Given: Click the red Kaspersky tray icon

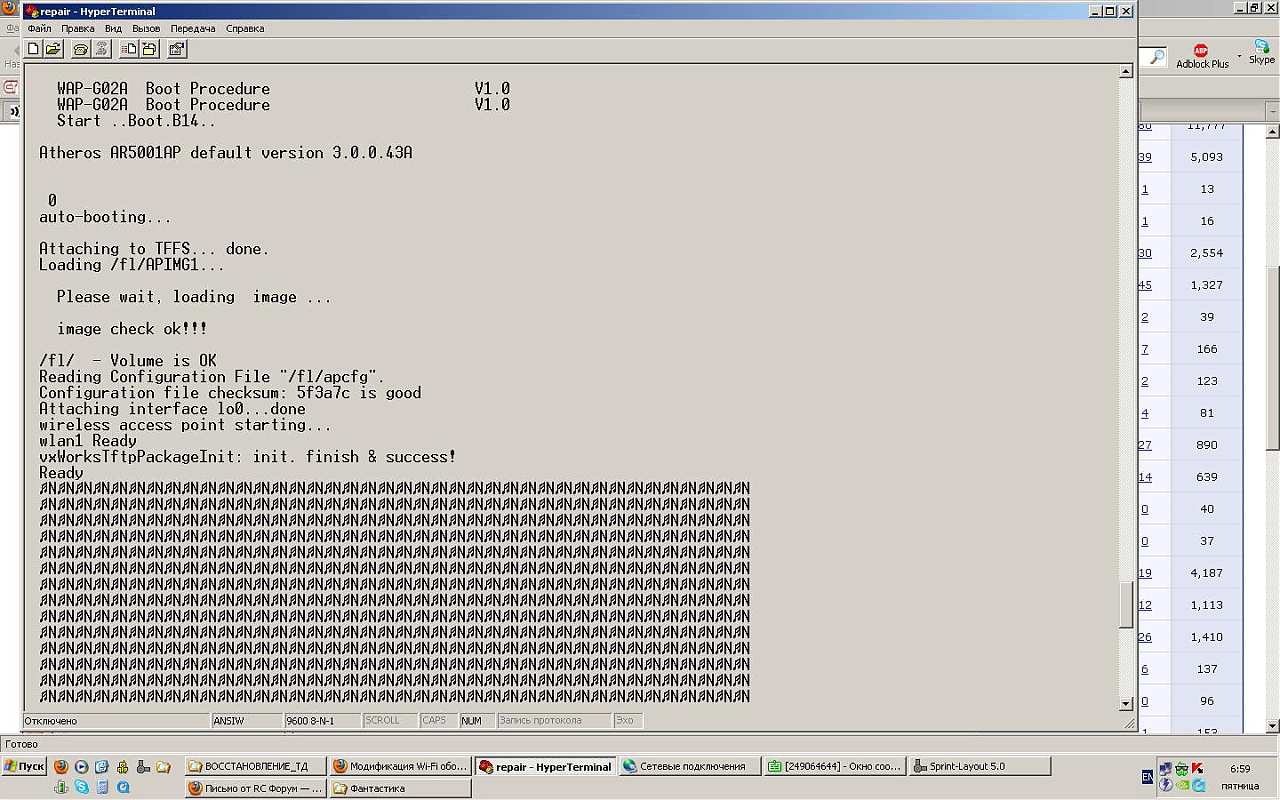Looking at the screenshot, I should (x=1197, y=768).
